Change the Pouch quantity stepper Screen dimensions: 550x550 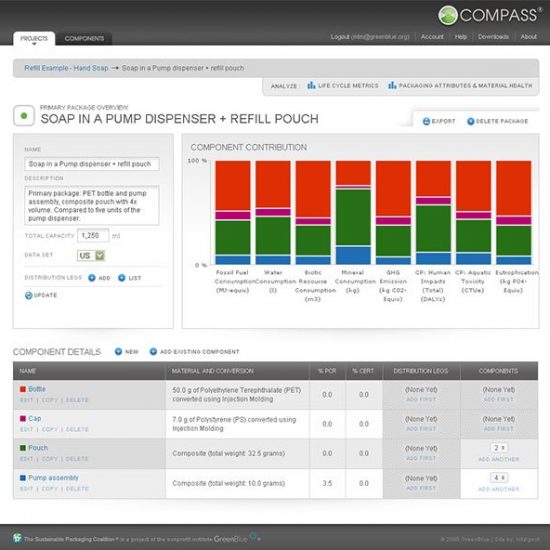499,448
